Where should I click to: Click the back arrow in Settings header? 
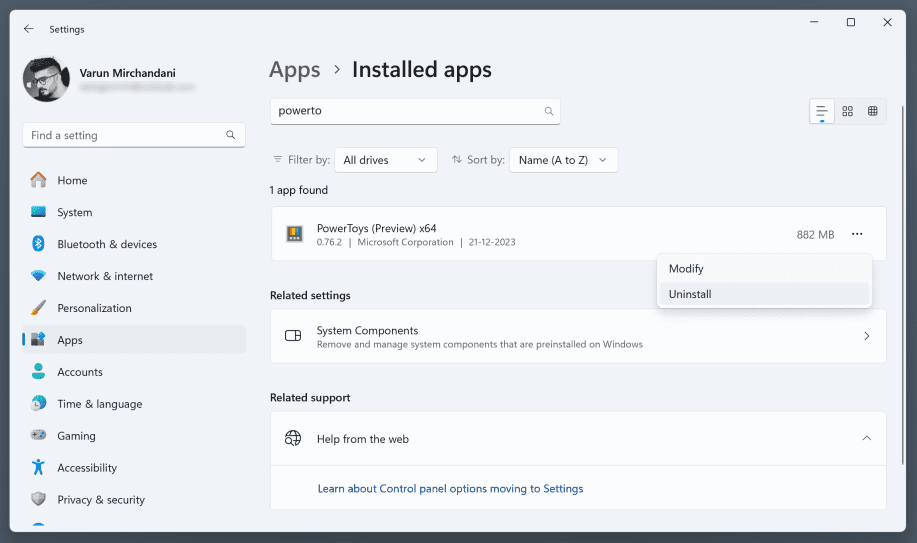(28, 29)
